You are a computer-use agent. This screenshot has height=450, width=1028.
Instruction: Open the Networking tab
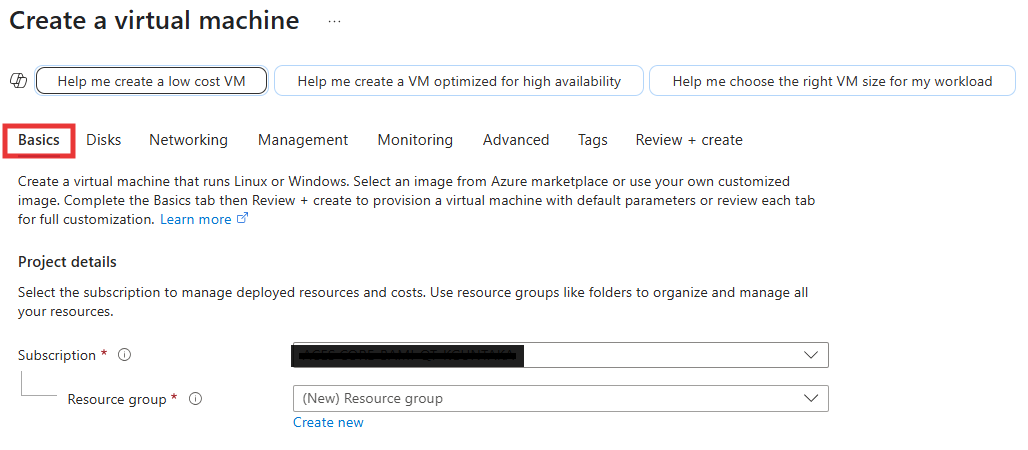pyautogui.click(x=188, y=140)
